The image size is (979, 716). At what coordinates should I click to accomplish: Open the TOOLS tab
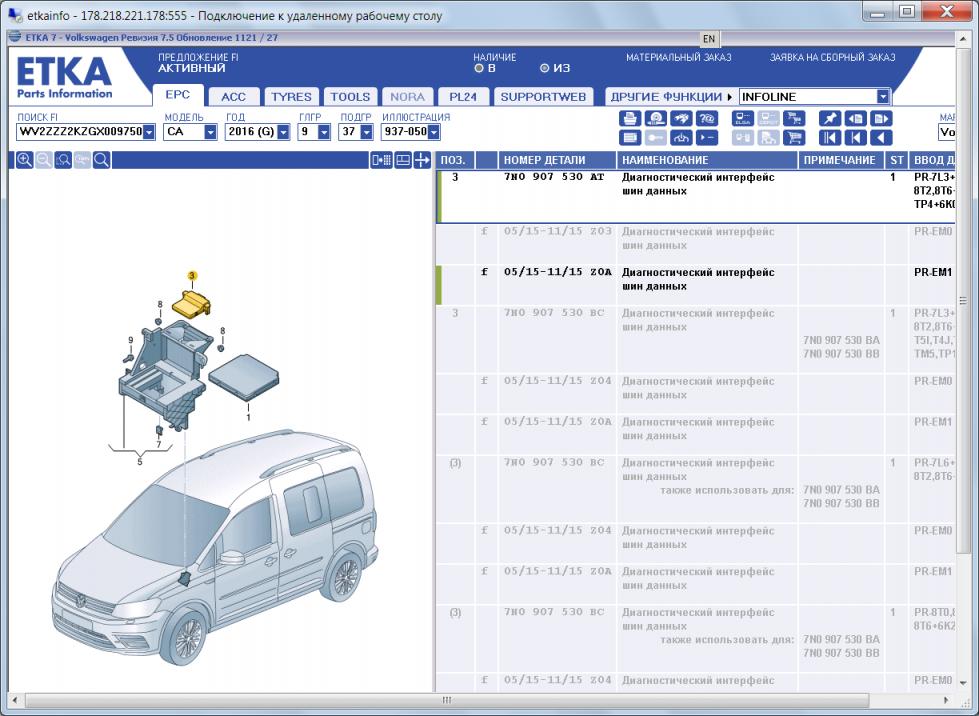tap(350, 97)
